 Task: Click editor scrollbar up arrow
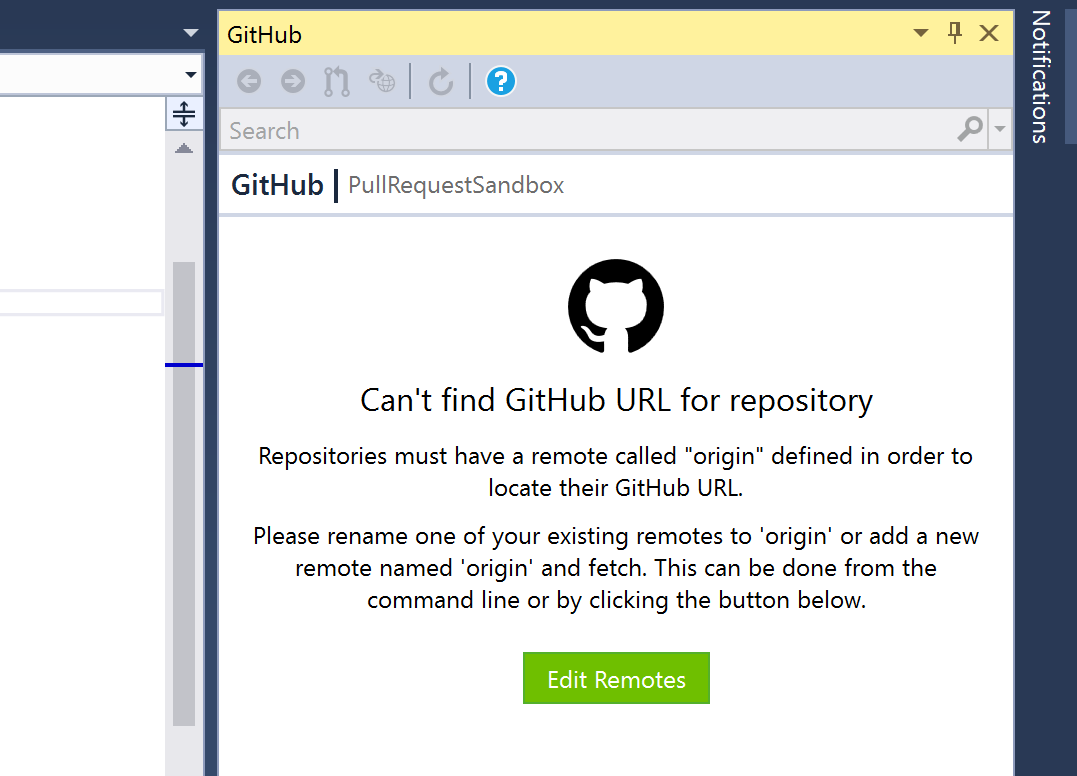pyautogui.click(x=183, y=148)
